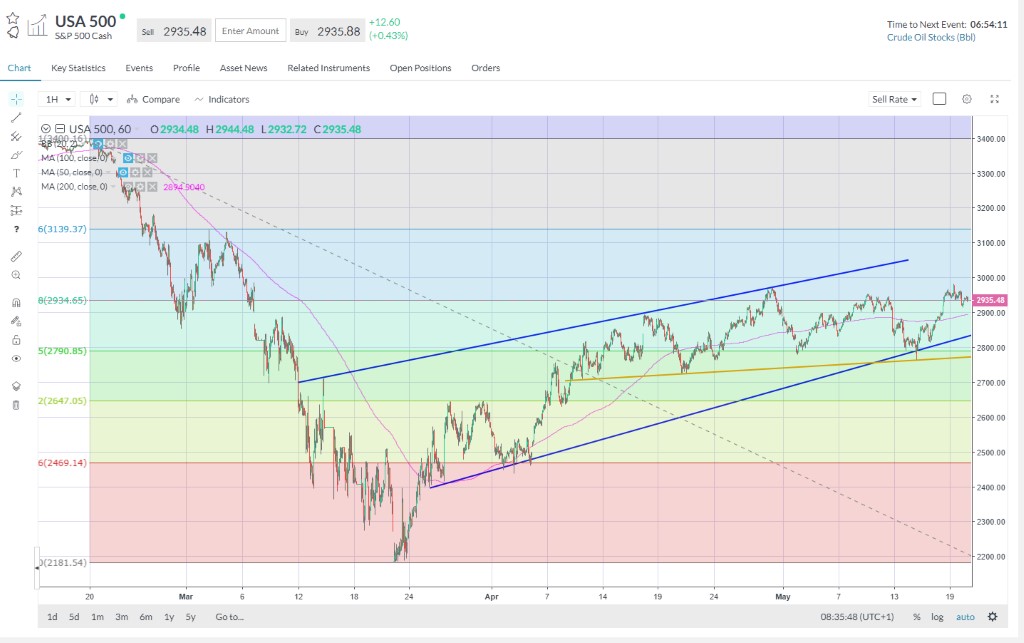The width and height of the screenshot is (1024, 643).
Task: Click the Enter Amount field
Action: pos(250,31)
